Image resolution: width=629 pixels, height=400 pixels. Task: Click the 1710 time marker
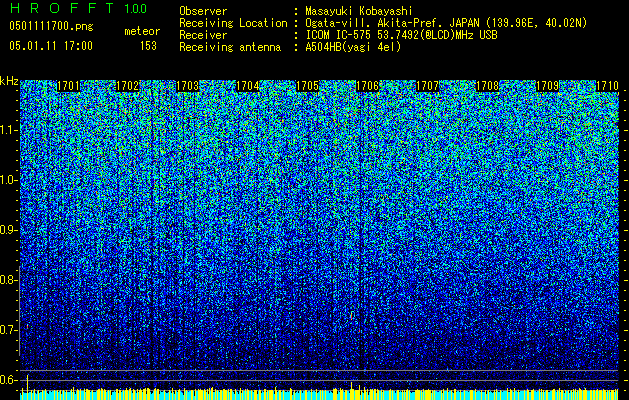607,86
